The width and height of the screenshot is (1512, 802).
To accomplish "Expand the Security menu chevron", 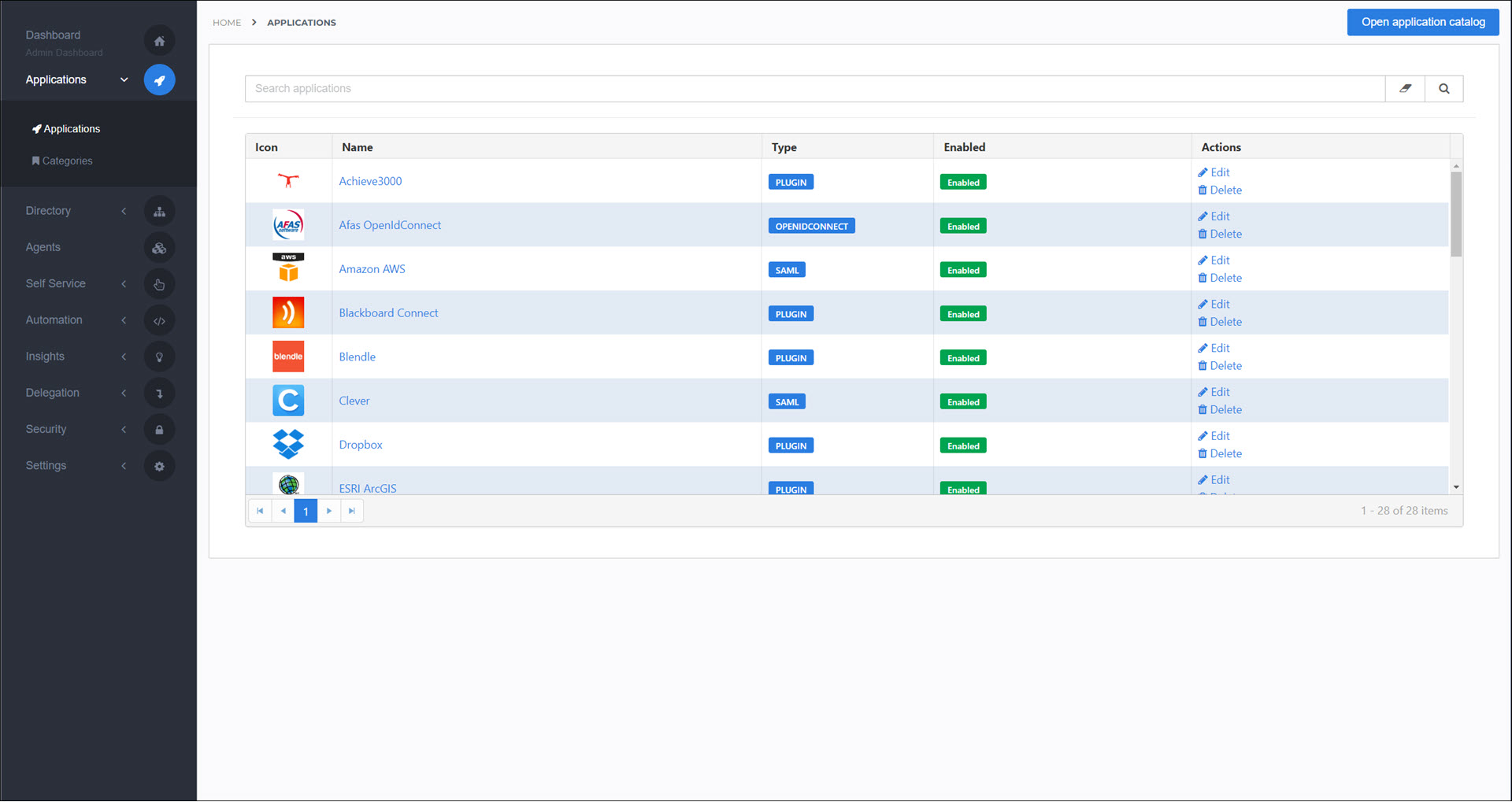I will coord(124,430).
